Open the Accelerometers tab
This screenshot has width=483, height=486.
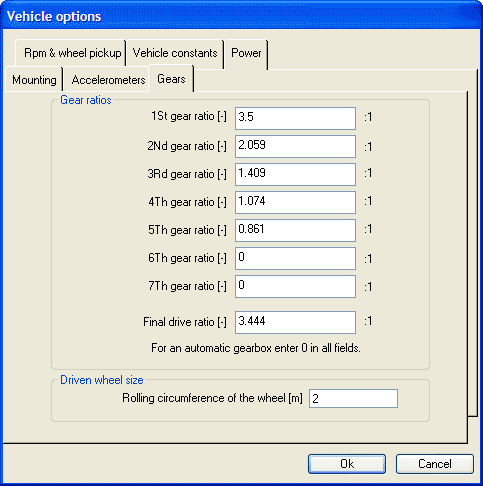point(108,80)
